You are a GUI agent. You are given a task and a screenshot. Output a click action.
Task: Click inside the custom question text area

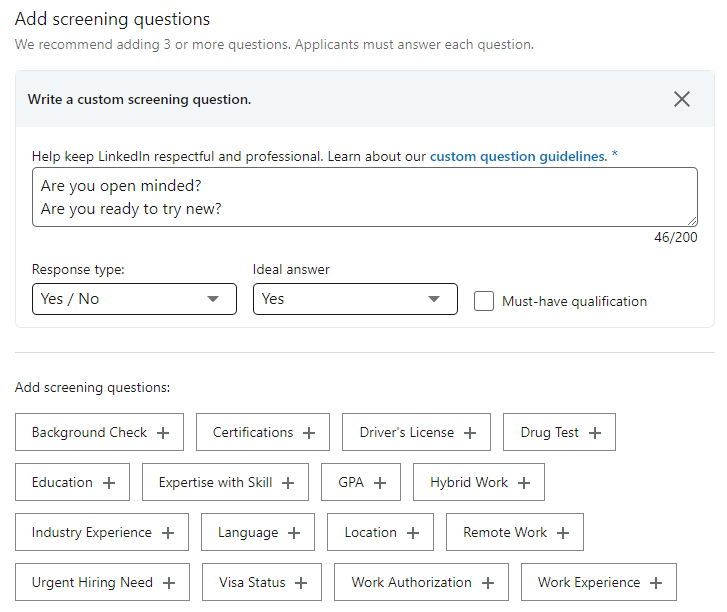click(364, 196)
